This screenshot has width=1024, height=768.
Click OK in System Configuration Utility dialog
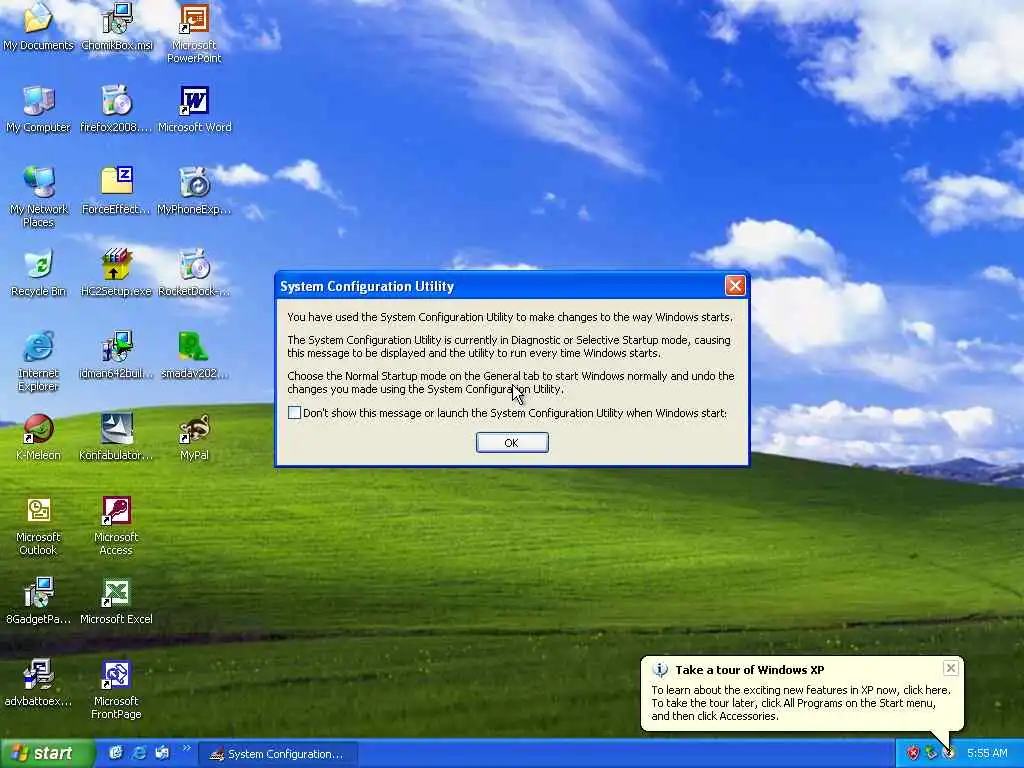[x=512, y=443]
